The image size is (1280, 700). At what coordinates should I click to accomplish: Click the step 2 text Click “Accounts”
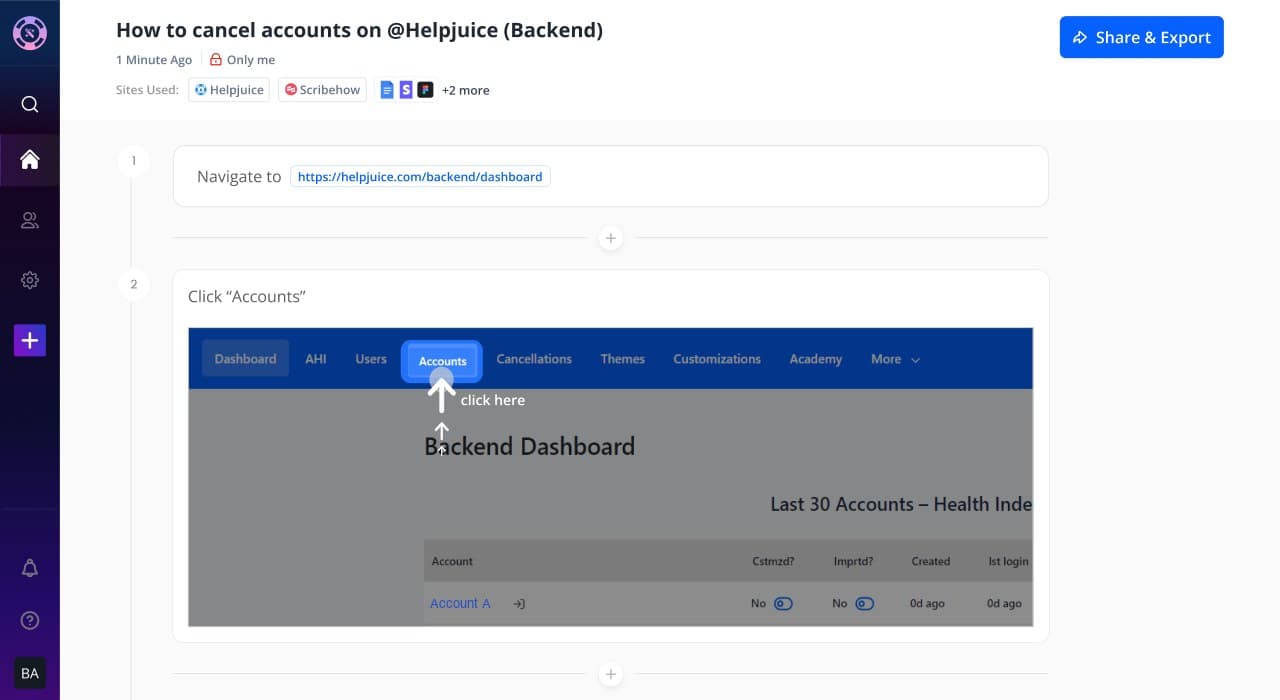coord(247,297)
